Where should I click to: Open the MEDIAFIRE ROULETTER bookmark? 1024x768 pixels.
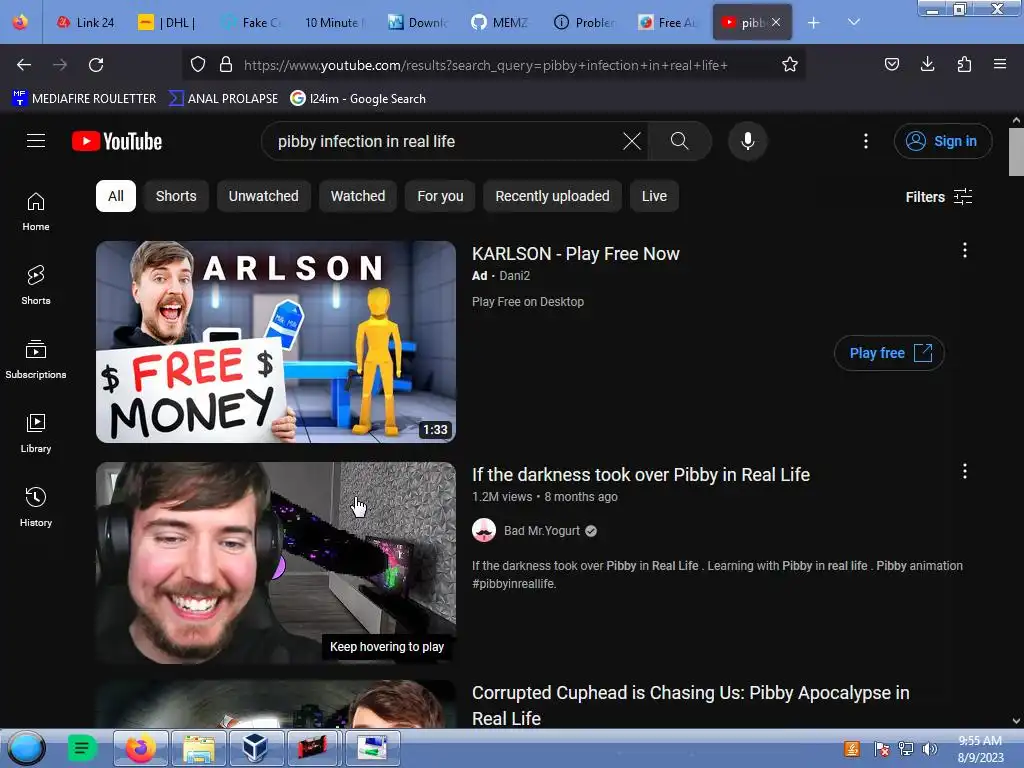tap(84, 99)
